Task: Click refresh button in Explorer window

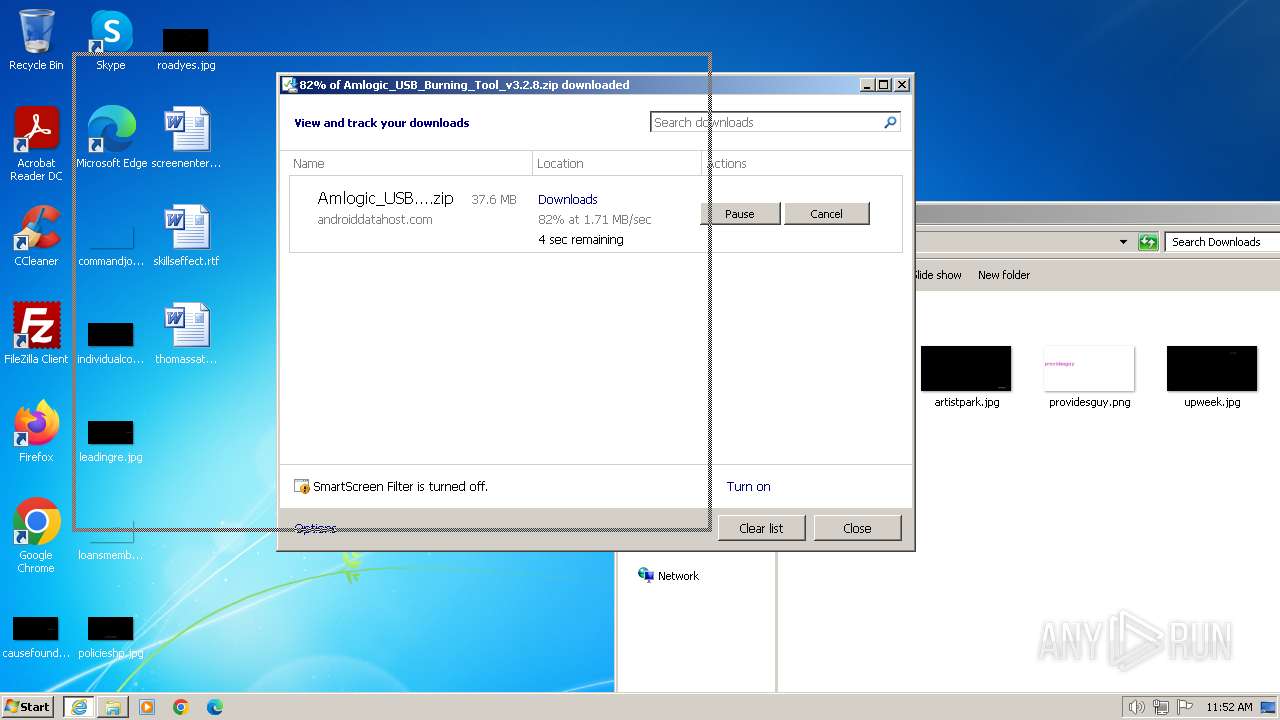Action: point(1148,242)
